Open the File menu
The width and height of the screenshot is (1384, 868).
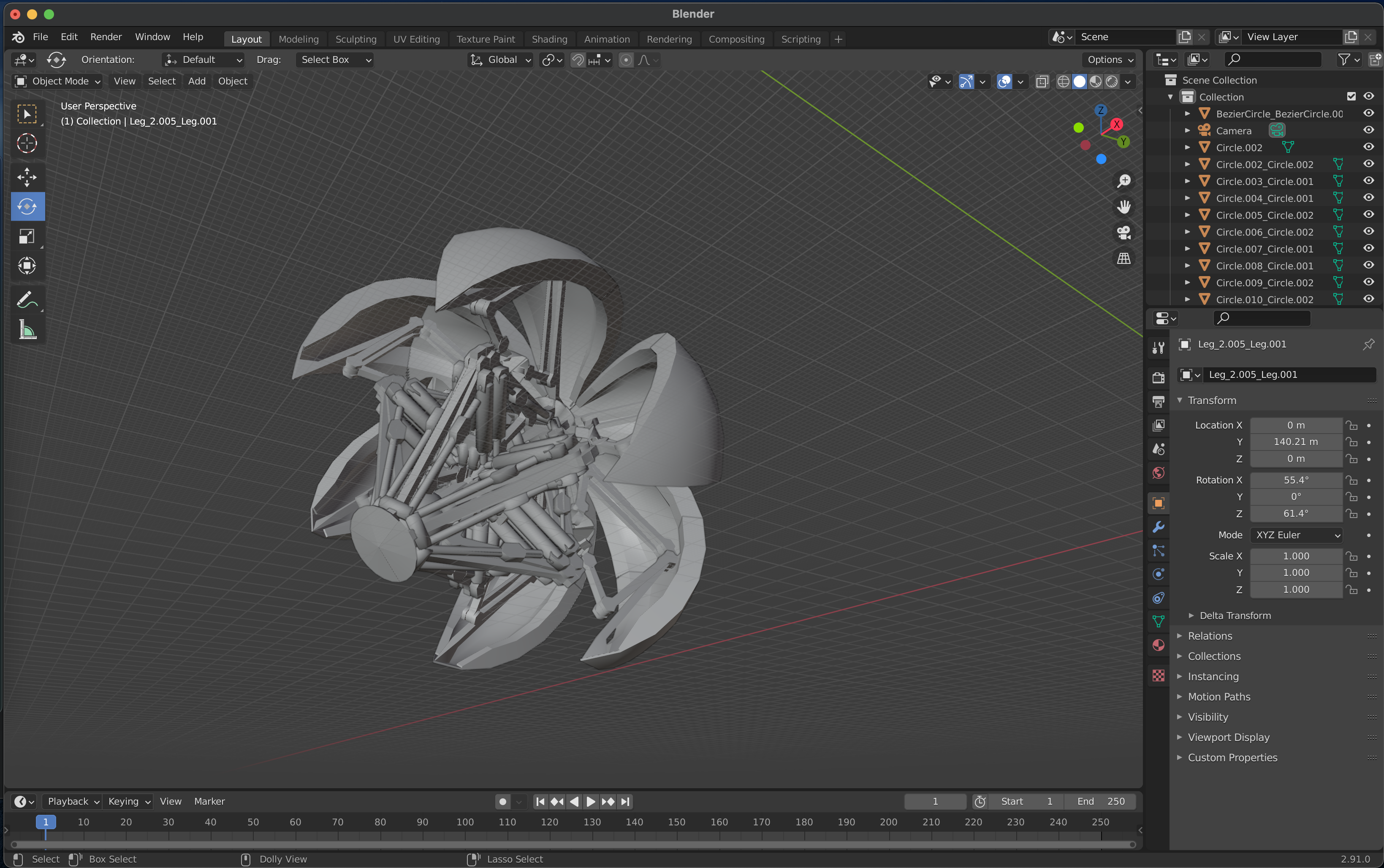(40, 37)
